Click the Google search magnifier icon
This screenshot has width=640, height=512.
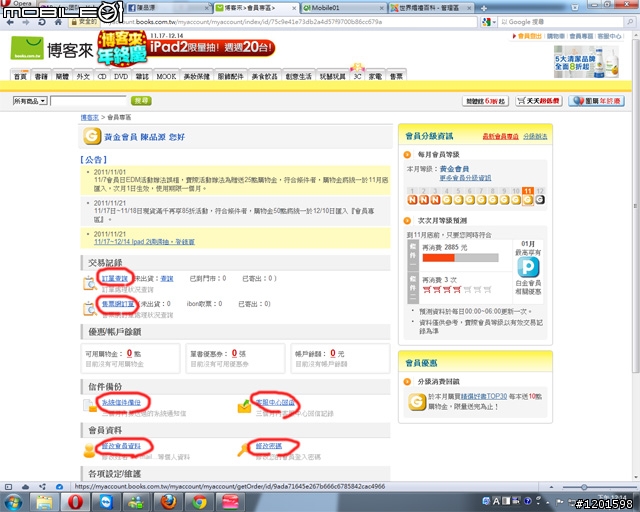coord(630,22)
